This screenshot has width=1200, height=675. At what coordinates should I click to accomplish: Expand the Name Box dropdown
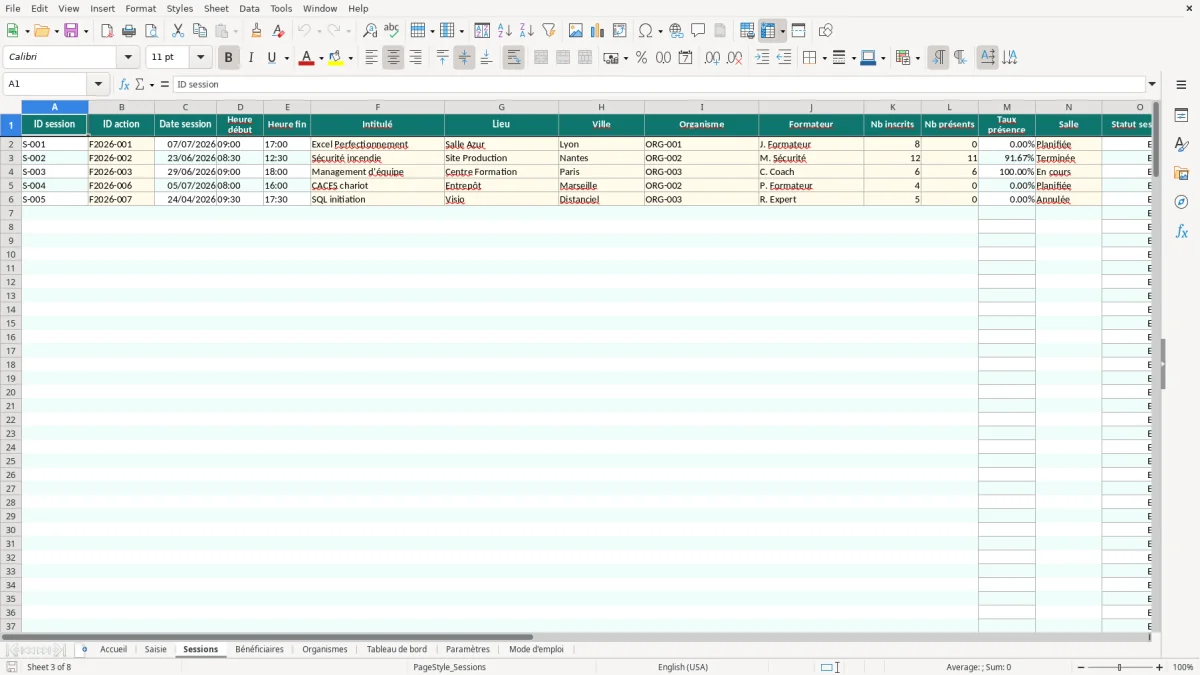98,84
